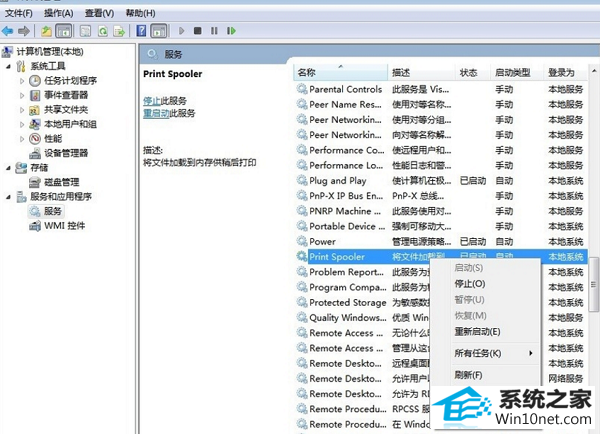Click the Up one level folder icon
Screen dimensions: 600x434
point(46,31)
